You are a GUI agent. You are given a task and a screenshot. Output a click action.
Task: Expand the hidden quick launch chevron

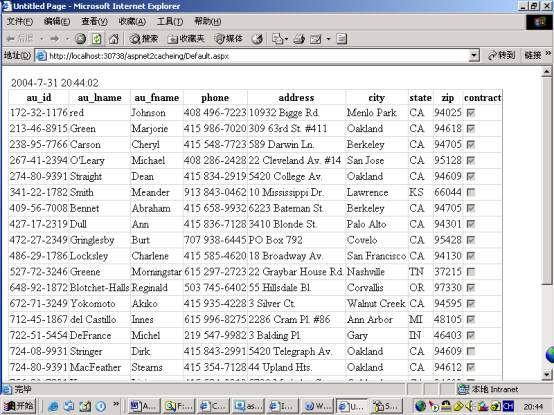[116, 404]
